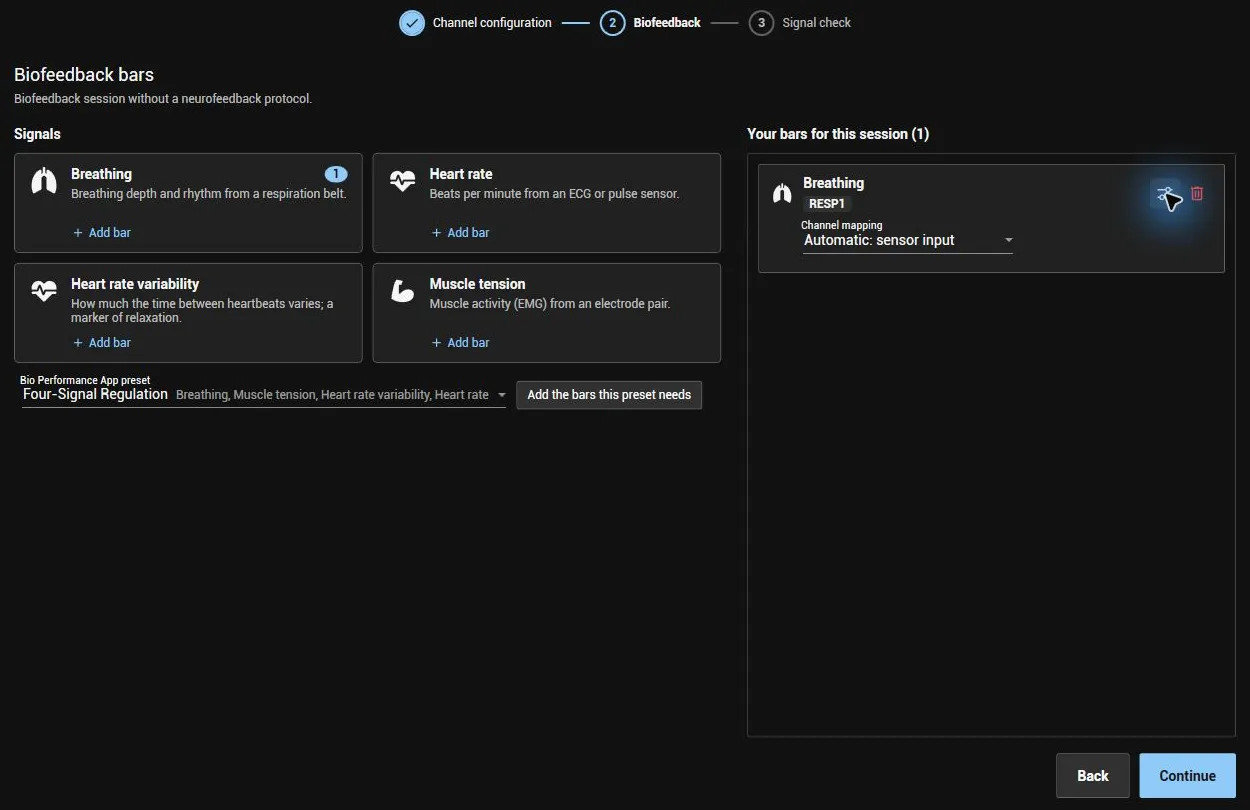
Task: Click the heartbeat icon on the Heart rate card
Action: [402, 181]
